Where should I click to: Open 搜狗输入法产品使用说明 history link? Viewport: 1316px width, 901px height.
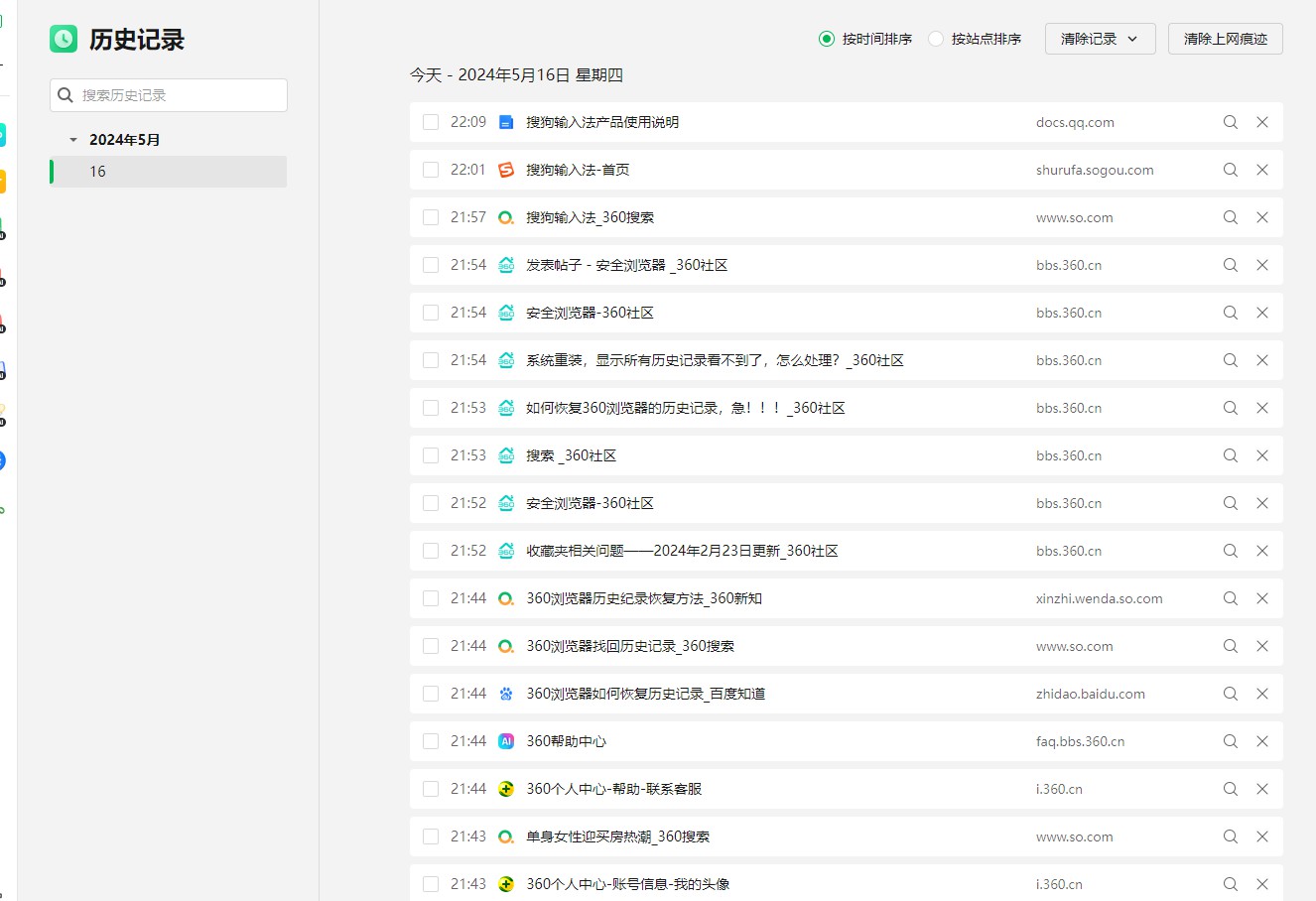click(x=602, y=122)
